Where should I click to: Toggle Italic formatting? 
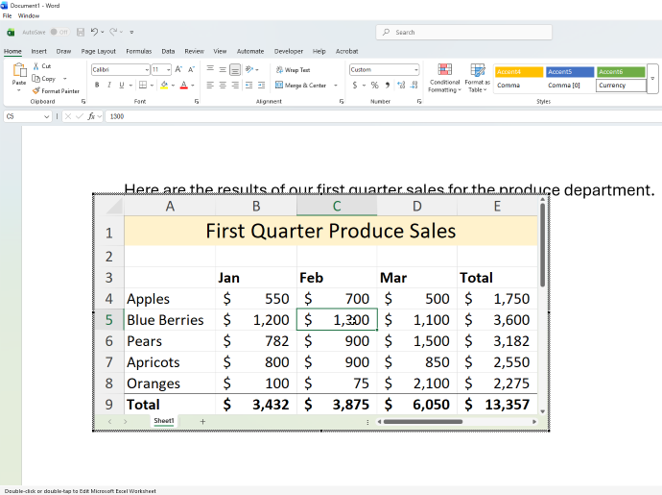coord(109,85)
